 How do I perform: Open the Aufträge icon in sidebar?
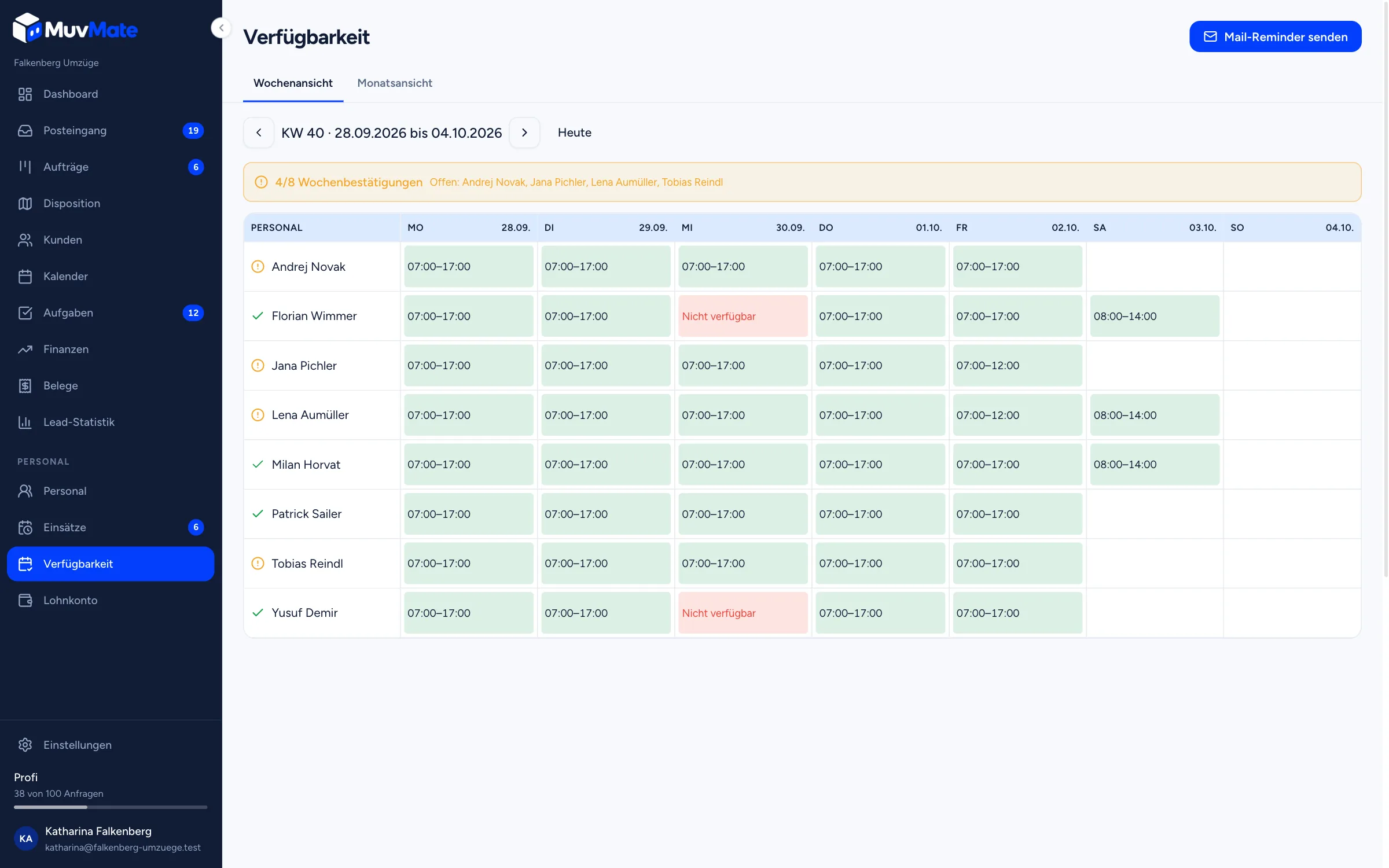pyautogui.click(x=25, y=167)
